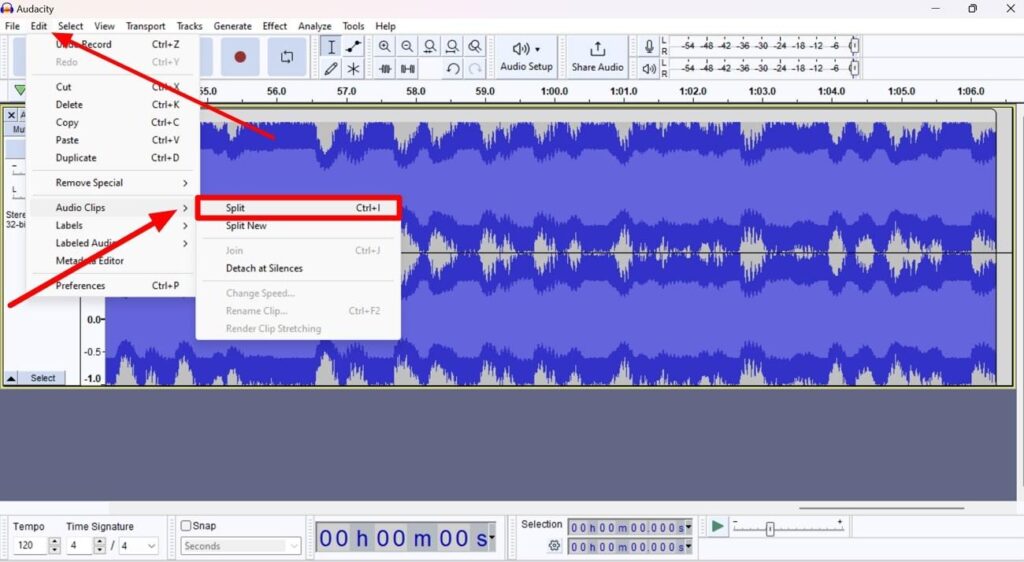
Task: Click Trim audio outside selection icon
Action: 385,69
